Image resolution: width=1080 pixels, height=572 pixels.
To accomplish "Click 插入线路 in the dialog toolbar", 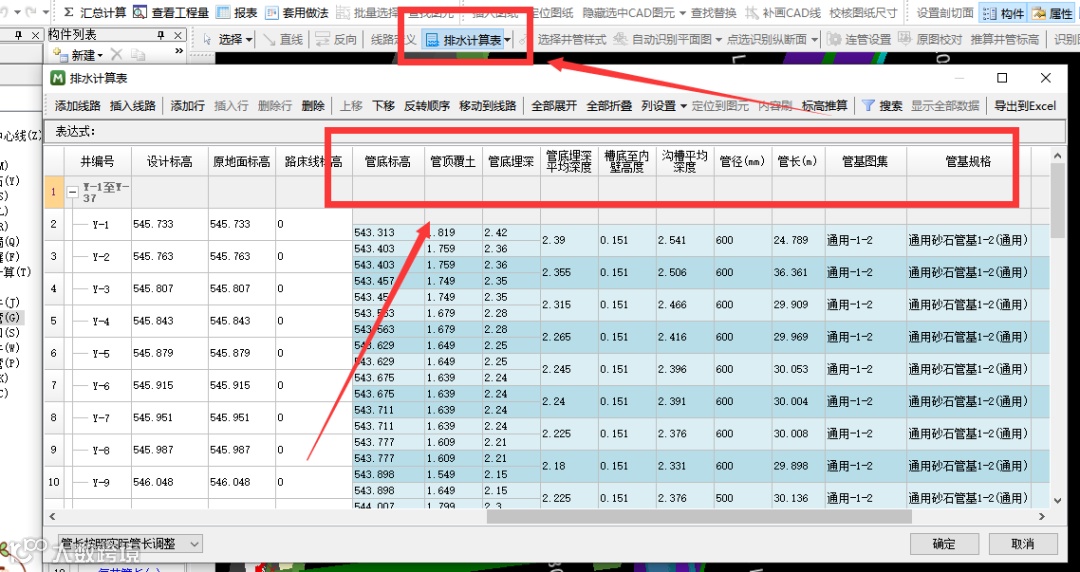I will pos(133,105).
